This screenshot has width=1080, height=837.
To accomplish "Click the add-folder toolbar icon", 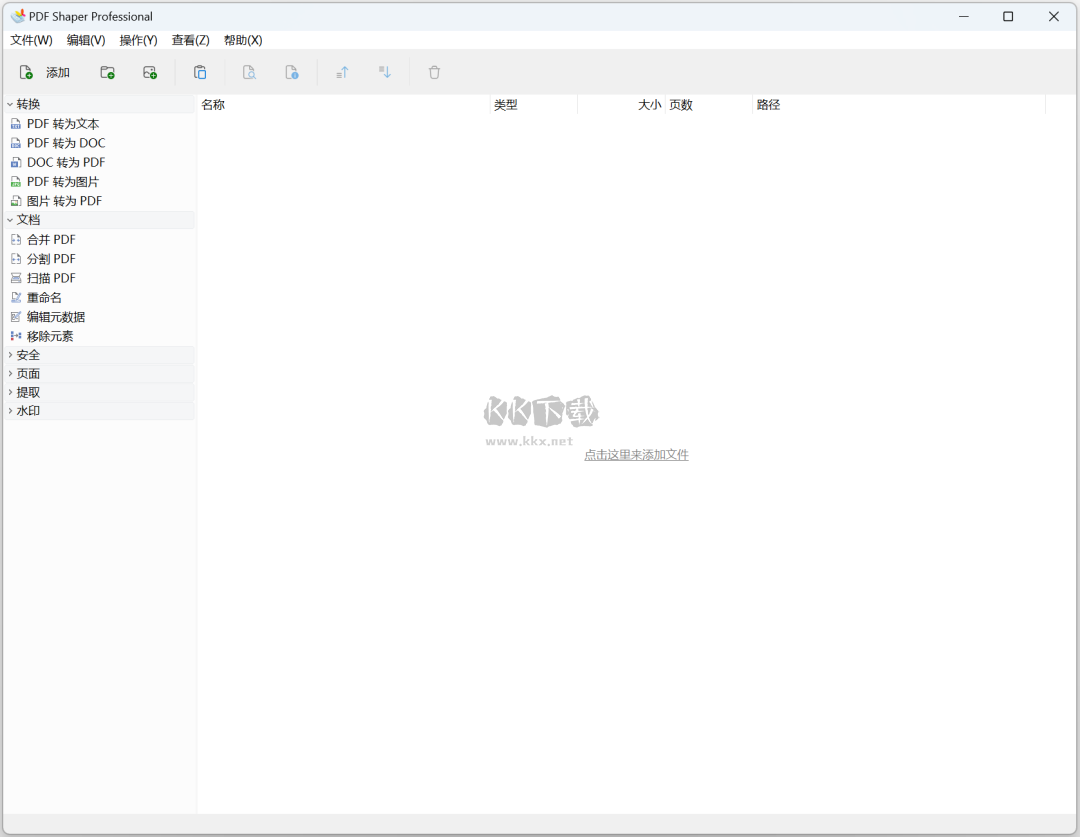I will click(x=107, y=72).
